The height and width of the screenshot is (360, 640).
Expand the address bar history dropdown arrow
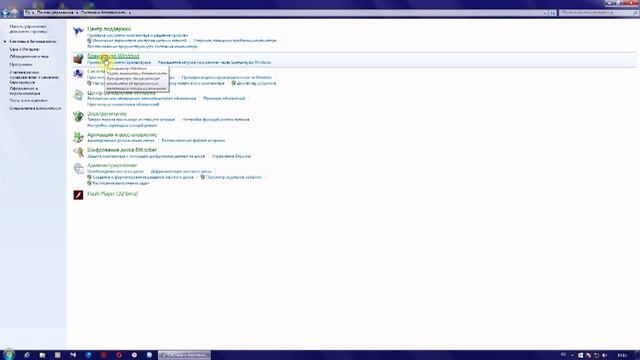(545, 13)
